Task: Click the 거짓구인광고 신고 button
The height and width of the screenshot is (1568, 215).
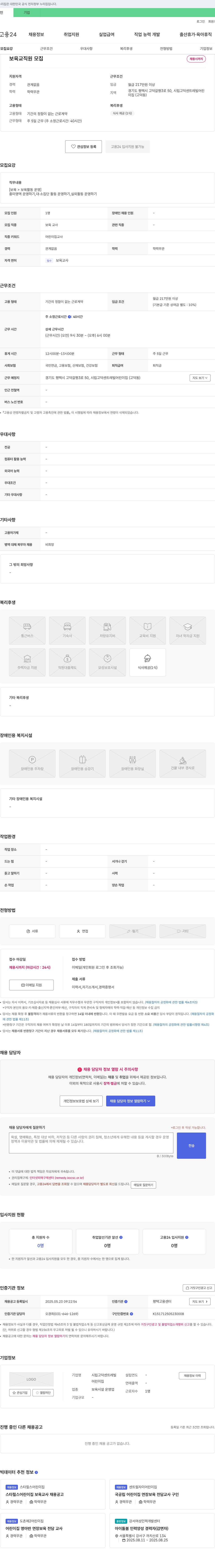Action: [199, 1288]
